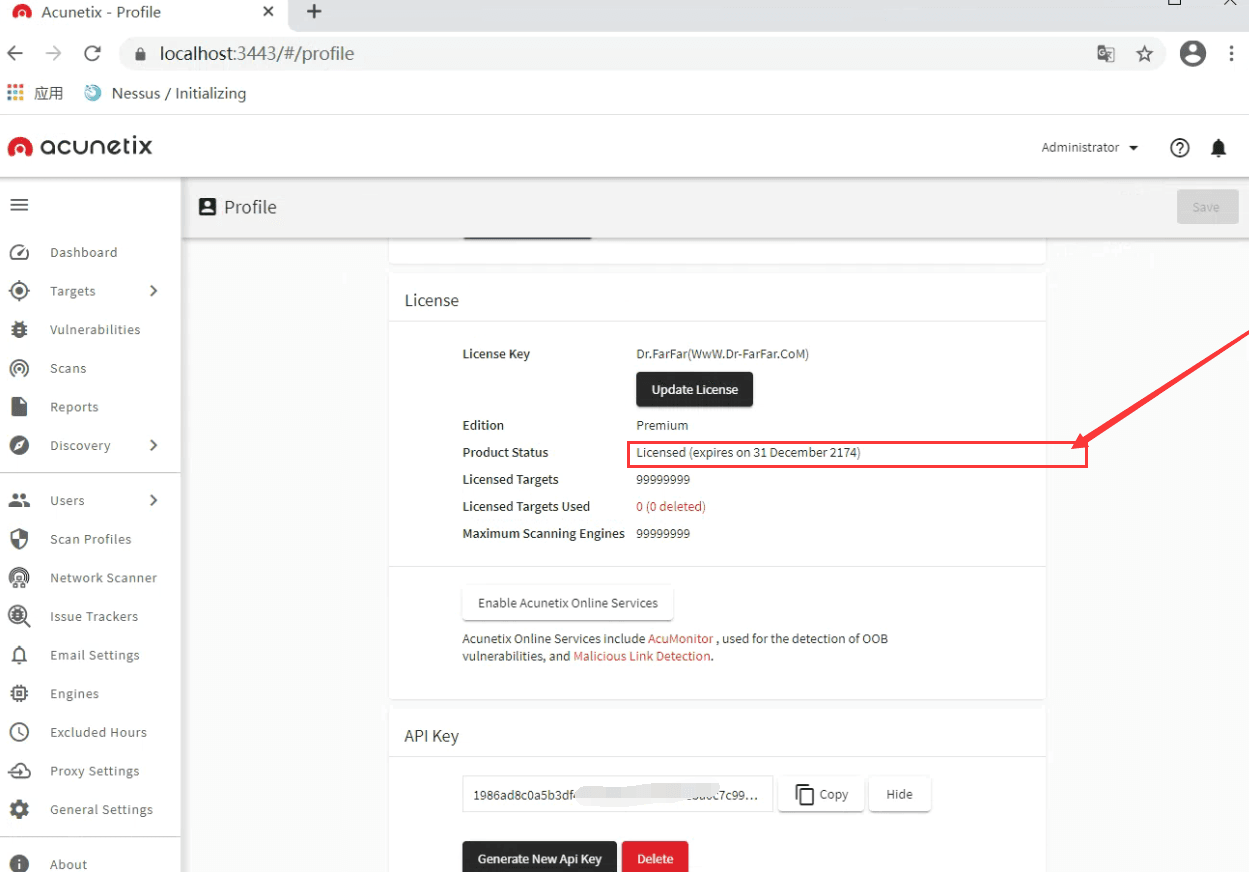This screenshot has width=1249, height=872.
Task: Collapse the sidebar with hamburger icon
Action: point(19,205)
